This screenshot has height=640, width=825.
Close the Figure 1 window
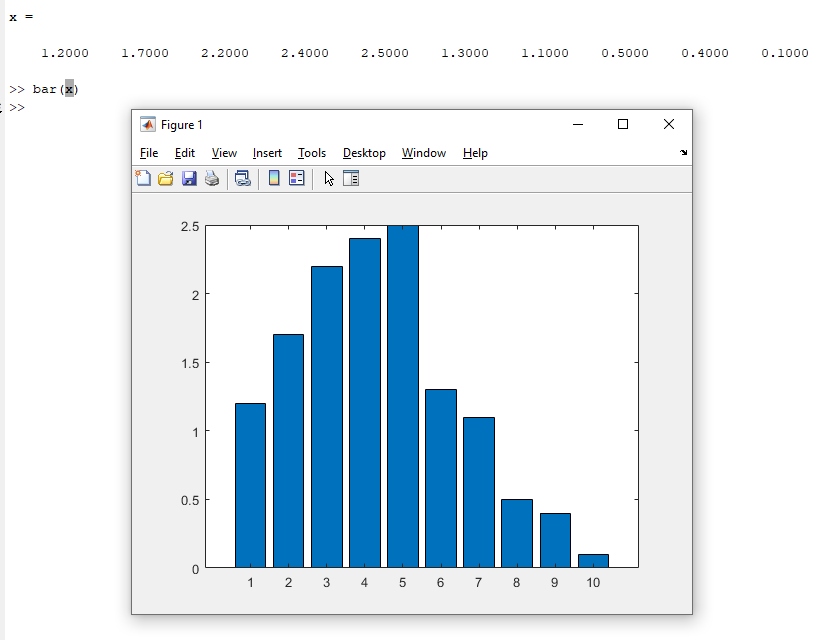click(669, 124)
